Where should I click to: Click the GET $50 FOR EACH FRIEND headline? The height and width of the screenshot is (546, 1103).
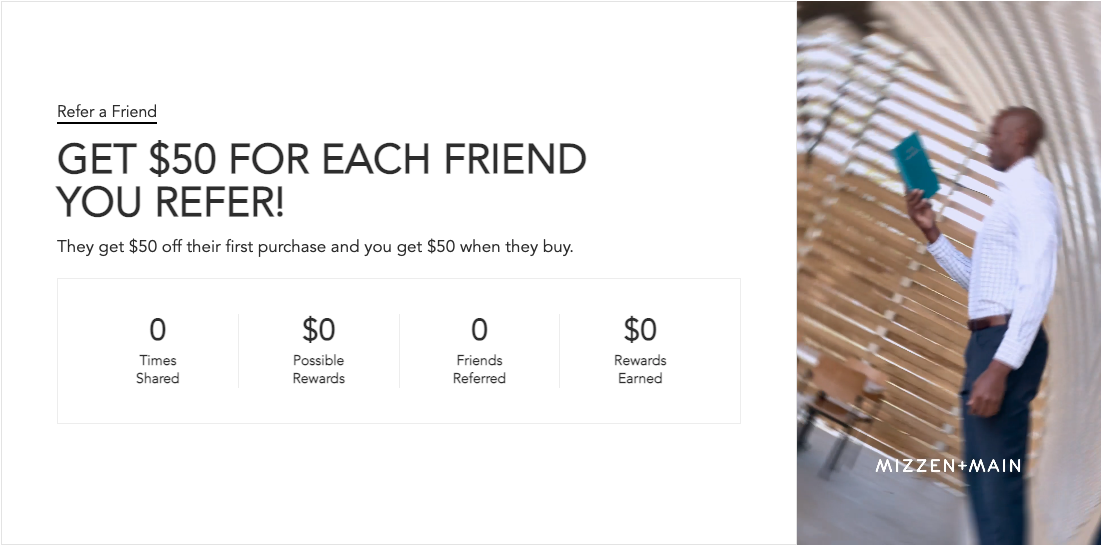click(321, 160)
